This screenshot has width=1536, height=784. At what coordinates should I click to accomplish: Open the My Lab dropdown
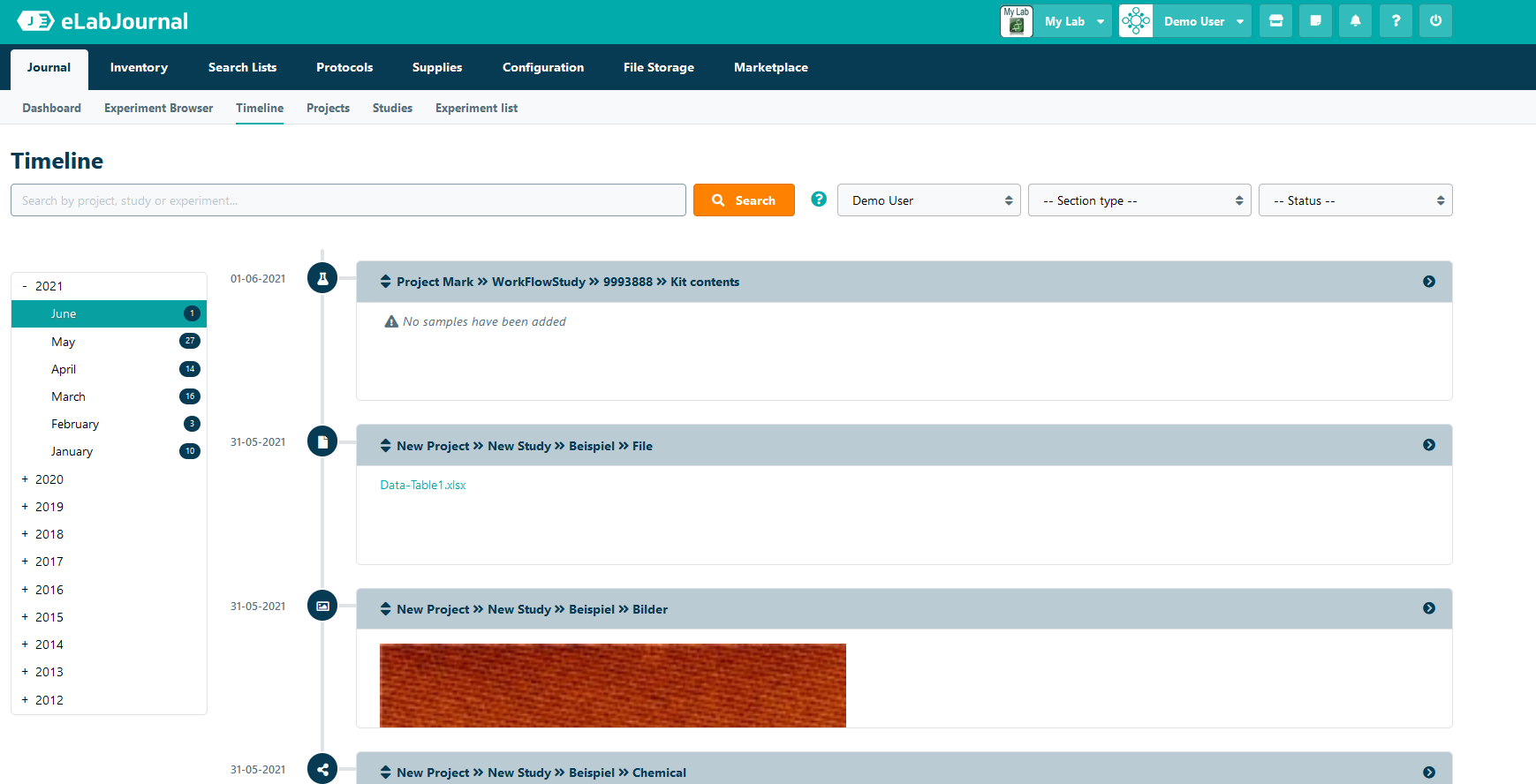(1074, 21)
